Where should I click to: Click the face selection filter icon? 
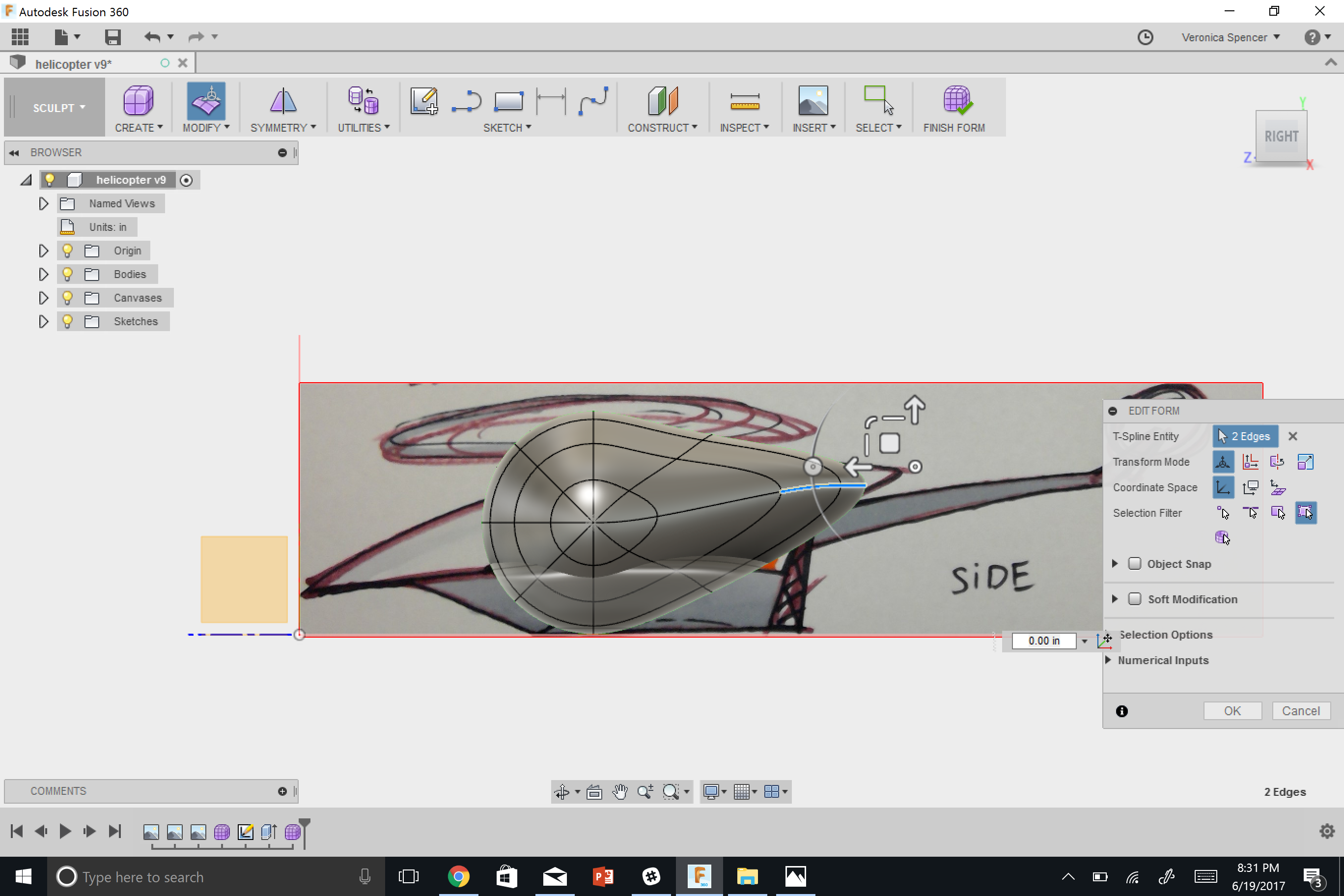[x=1276, y=512]
